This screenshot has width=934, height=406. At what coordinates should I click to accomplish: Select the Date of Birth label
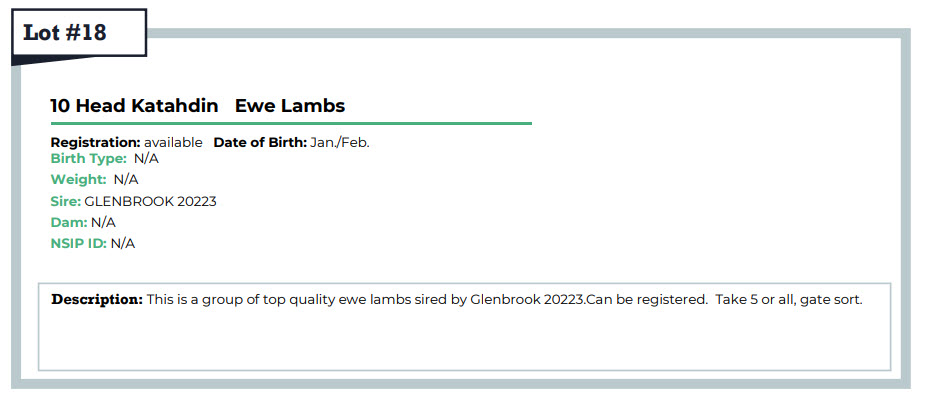tap(260, 143)
